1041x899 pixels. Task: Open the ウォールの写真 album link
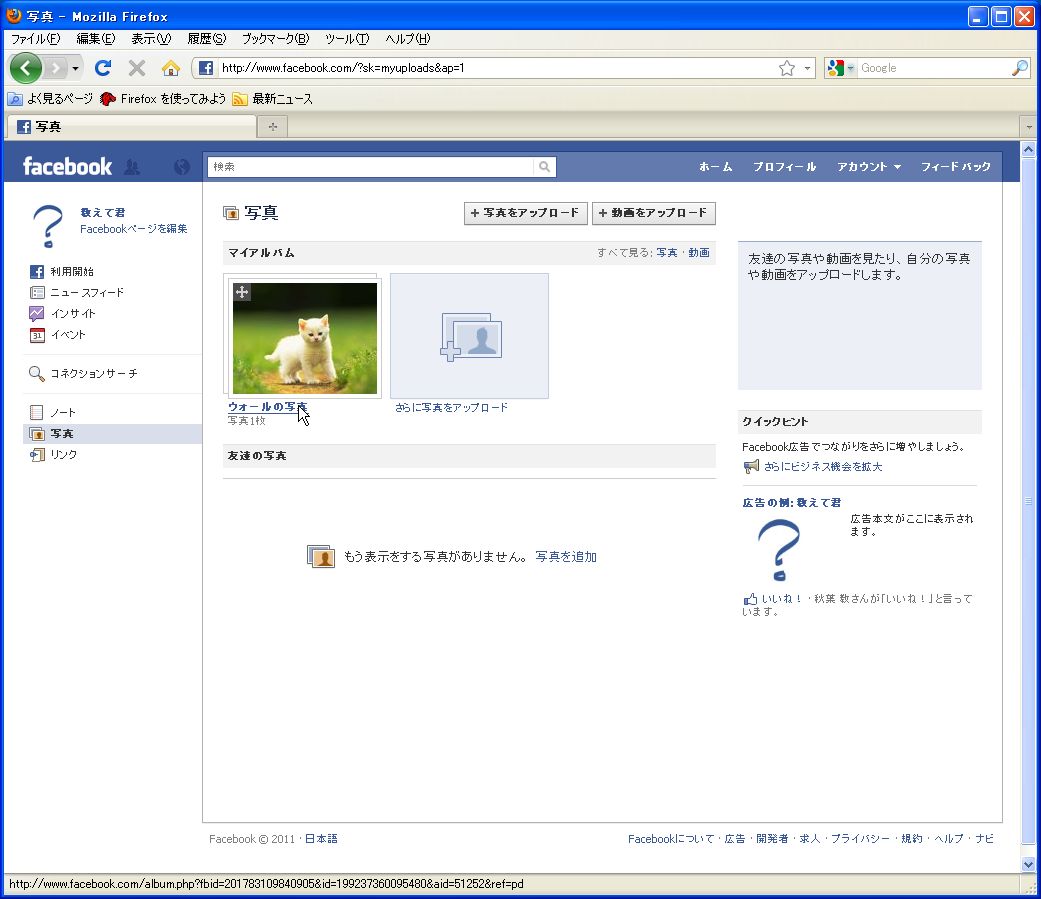(268, 406)
